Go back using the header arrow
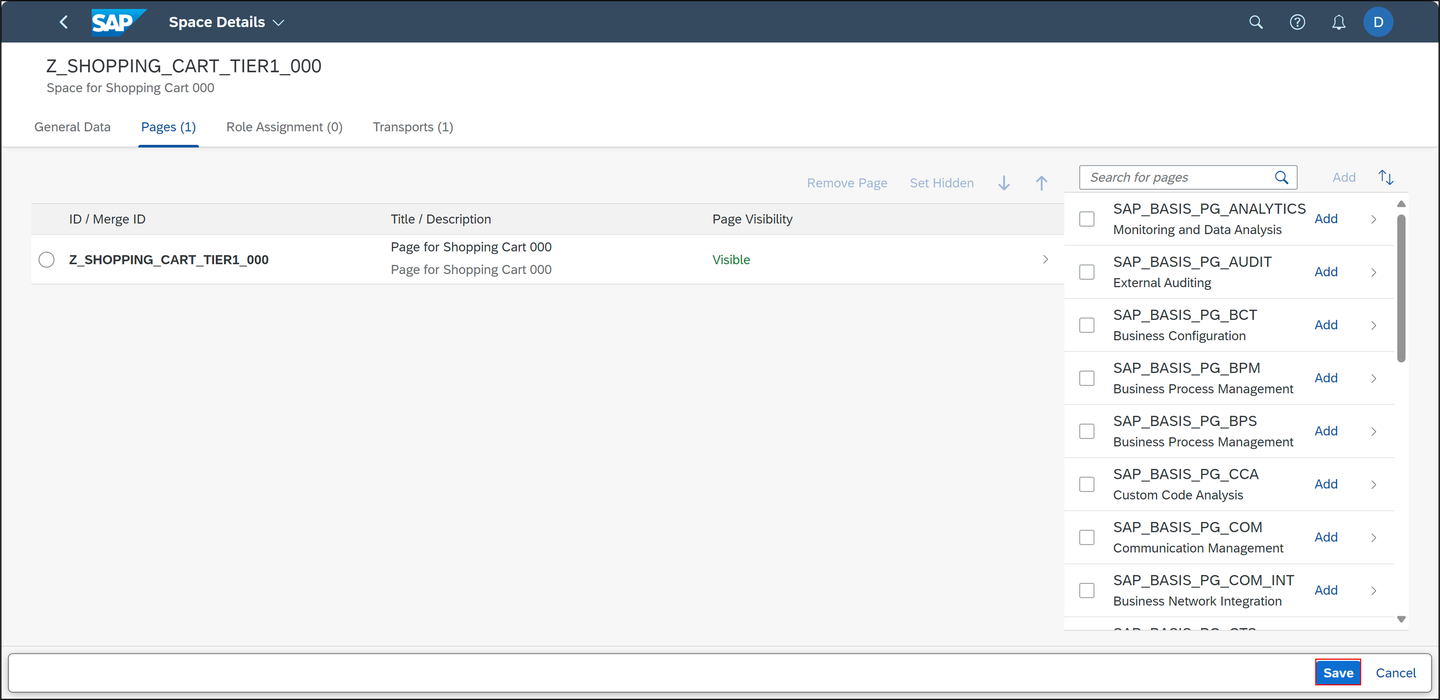1440x700 pixels. [64, 22]
